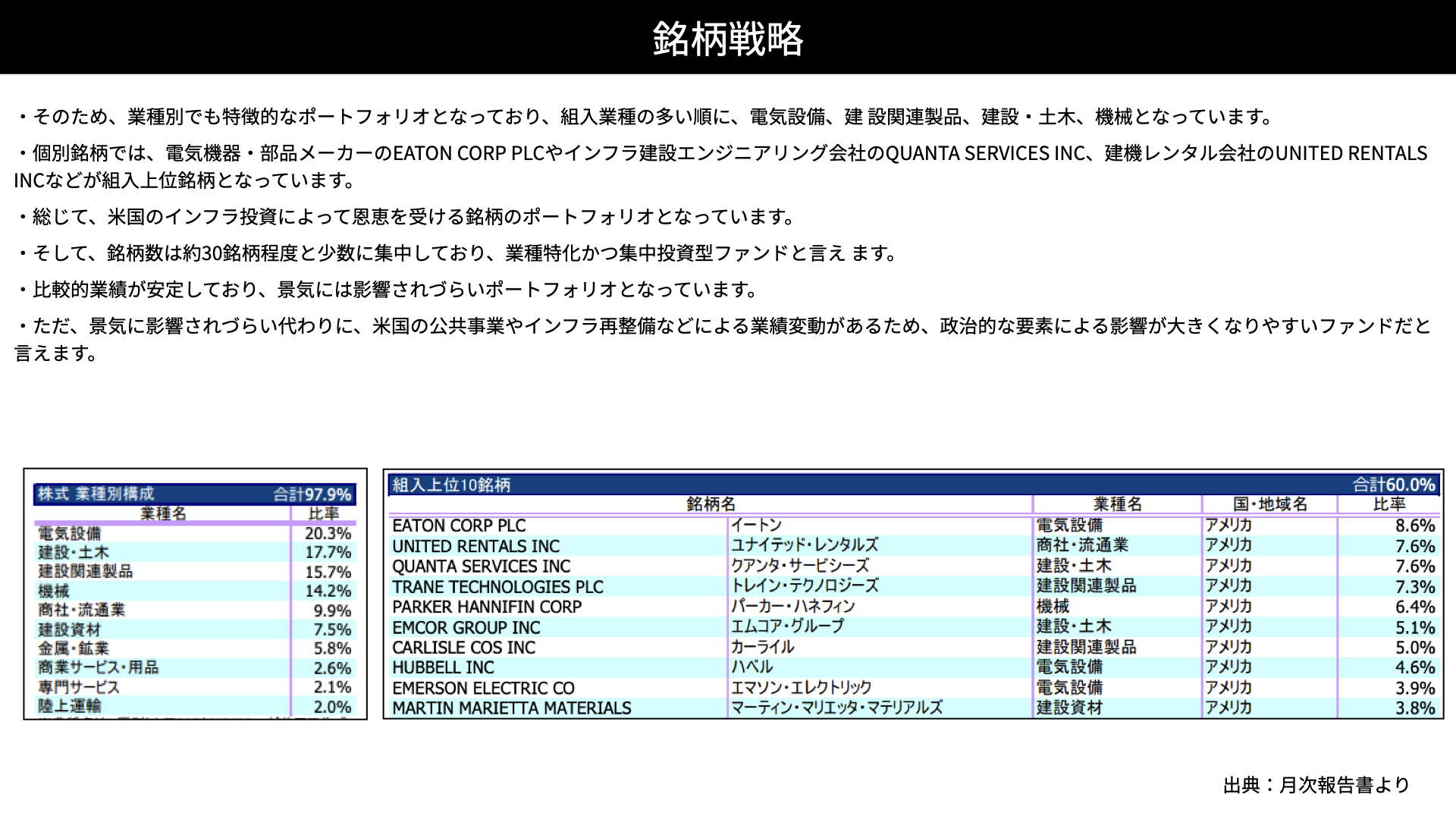Click the 15.7% ratio value
1456x819 pixels.
pos(328,572)
